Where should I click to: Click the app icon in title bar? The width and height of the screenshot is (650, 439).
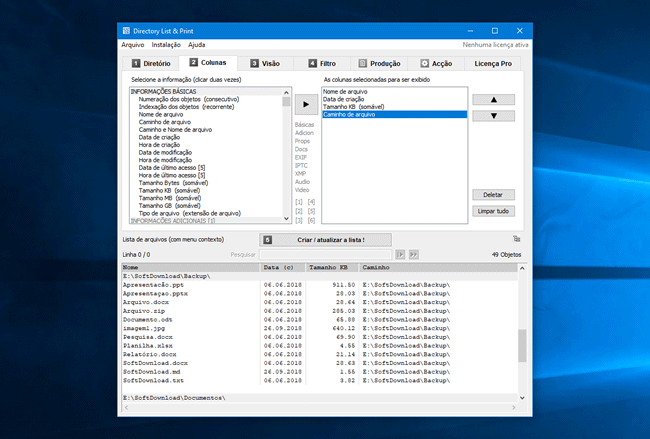126,31
